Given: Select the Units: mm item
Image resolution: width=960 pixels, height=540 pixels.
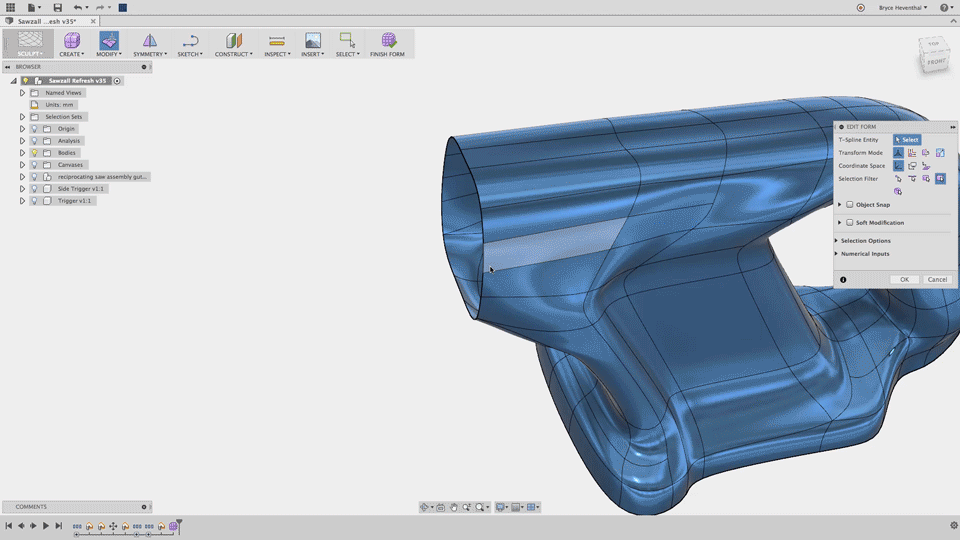Looking at the screenshot, I should (59, 105).
